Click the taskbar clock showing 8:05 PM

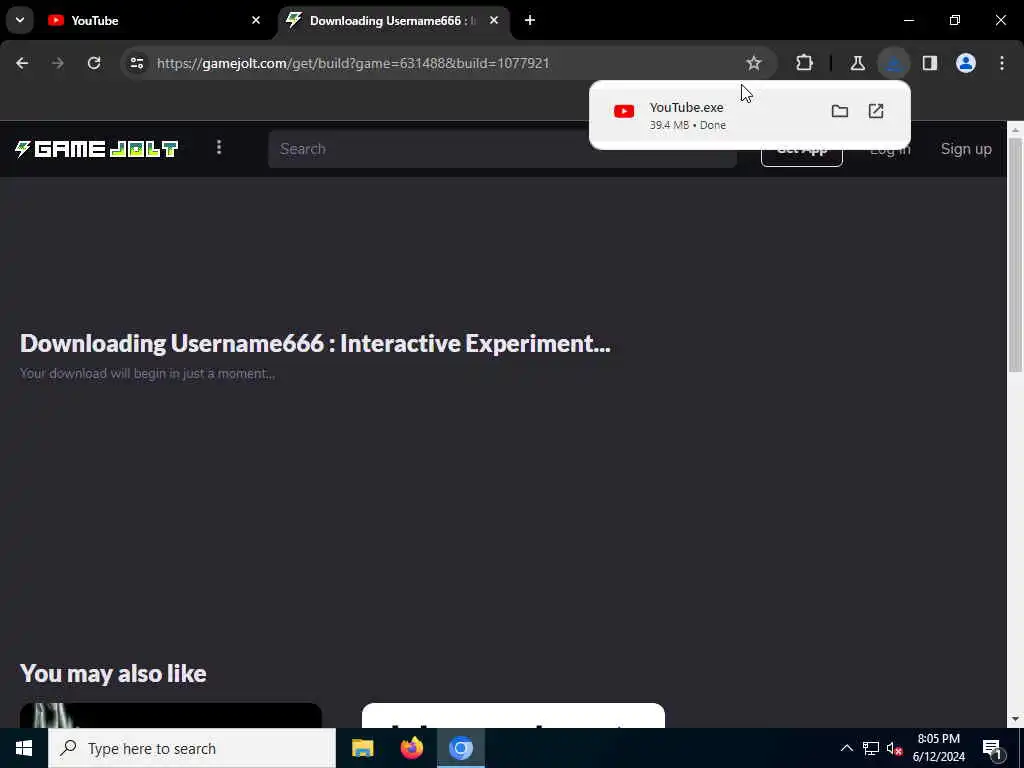click(x=938, y=748)
